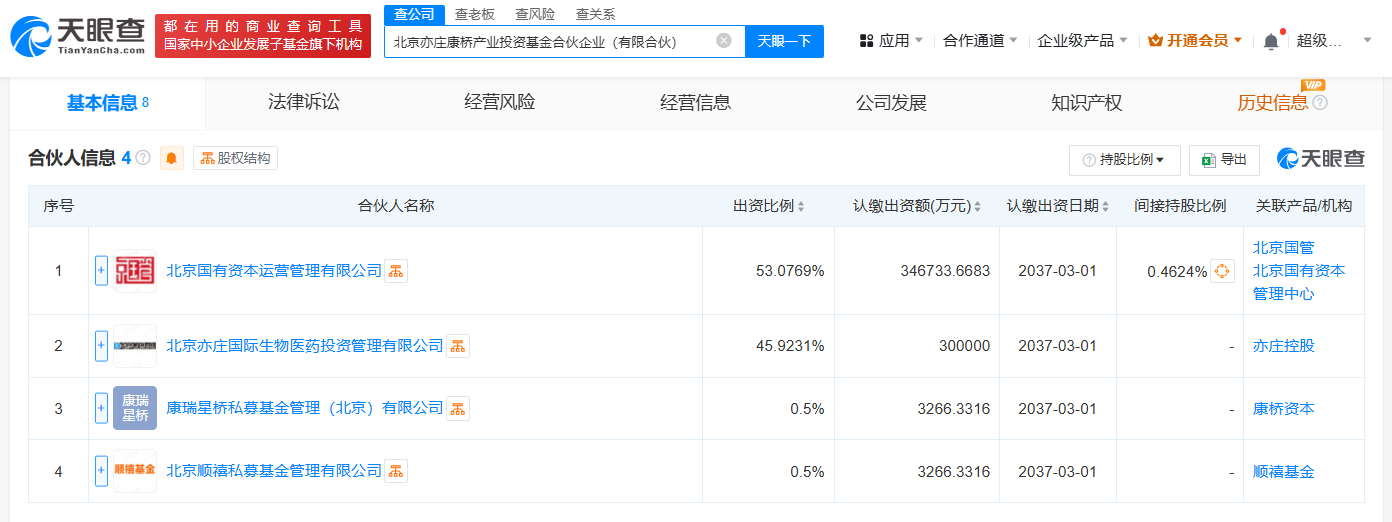Open equity structure icon next to 北京亦庄国际生物医药投资管理有限公司
This screenshot has width=1392, height=522.
tap(458, 346)
